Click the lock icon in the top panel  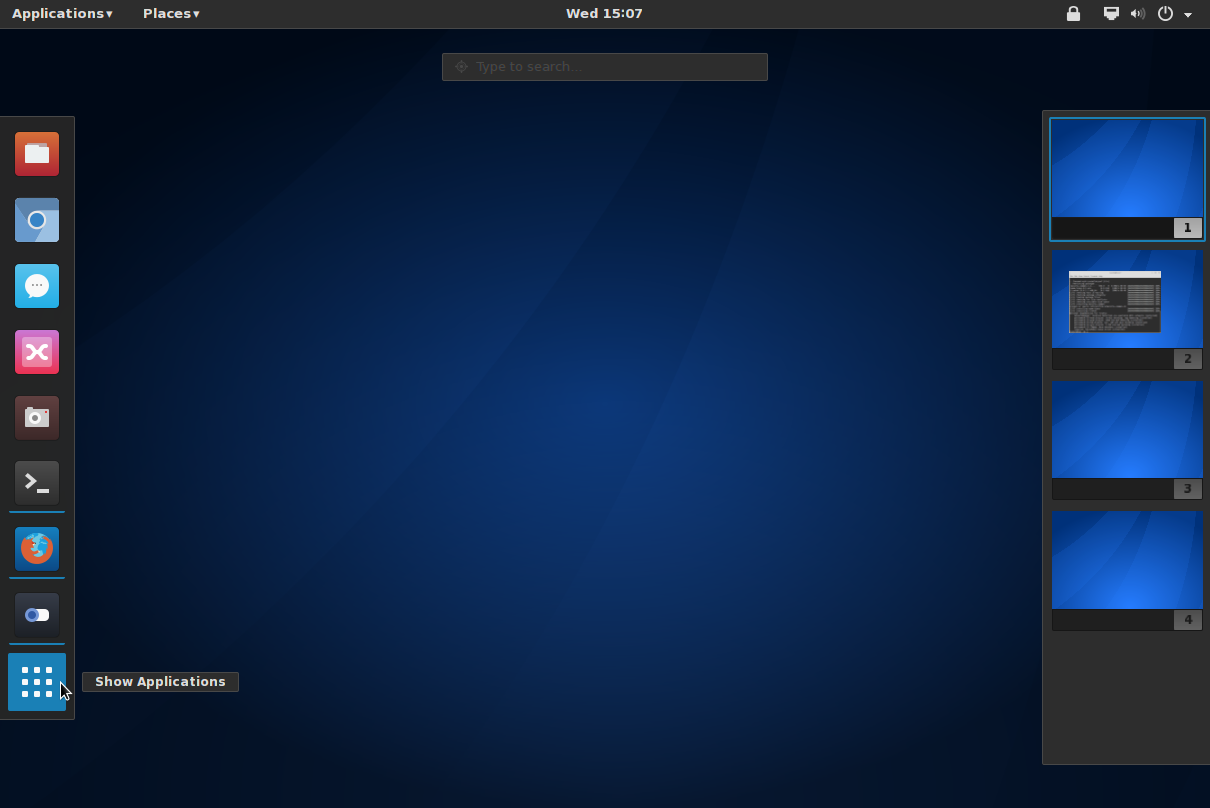click(1073, 14)
